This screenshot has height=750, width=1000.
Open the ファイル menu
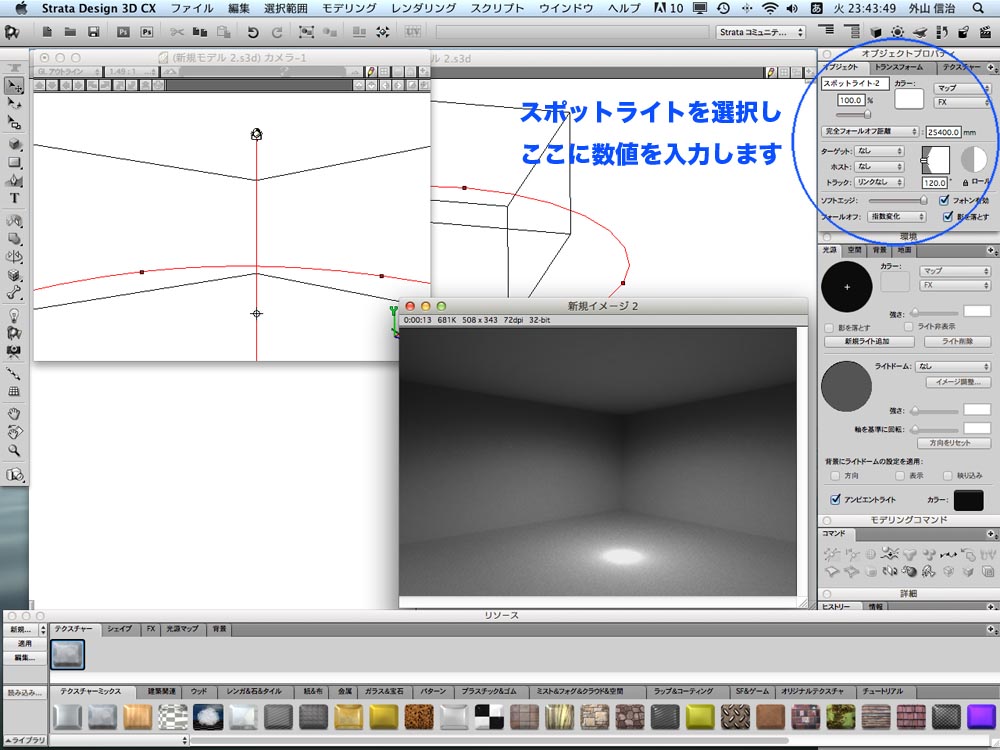tap(192, 8)
